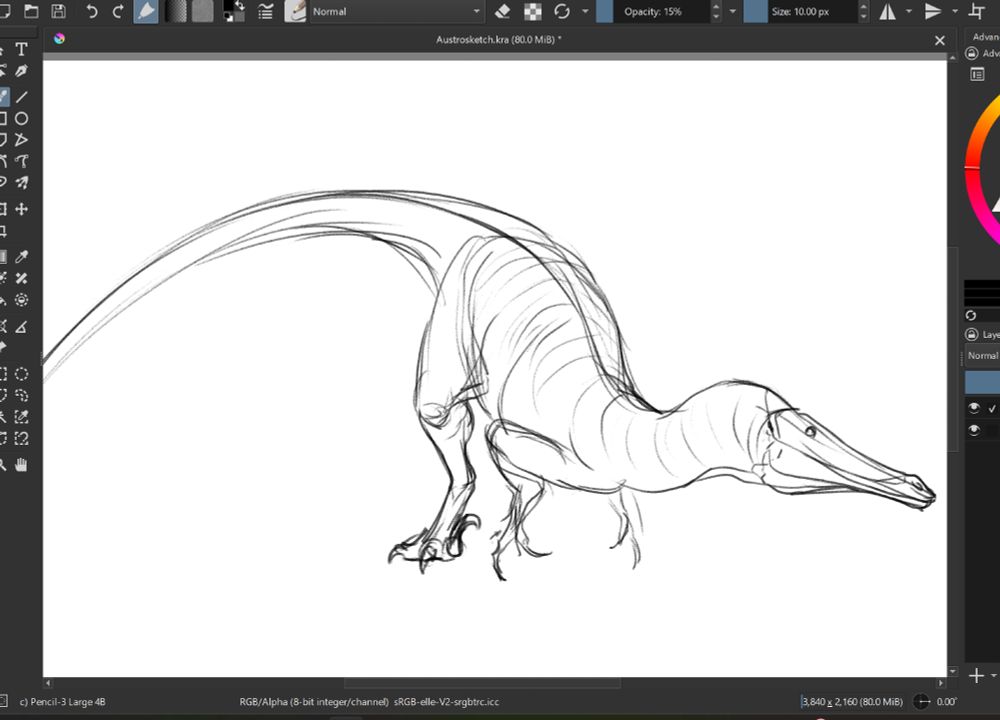1000x720 pixels.
Task: Select the Similar color selection tool
Action: coord(22,417)
